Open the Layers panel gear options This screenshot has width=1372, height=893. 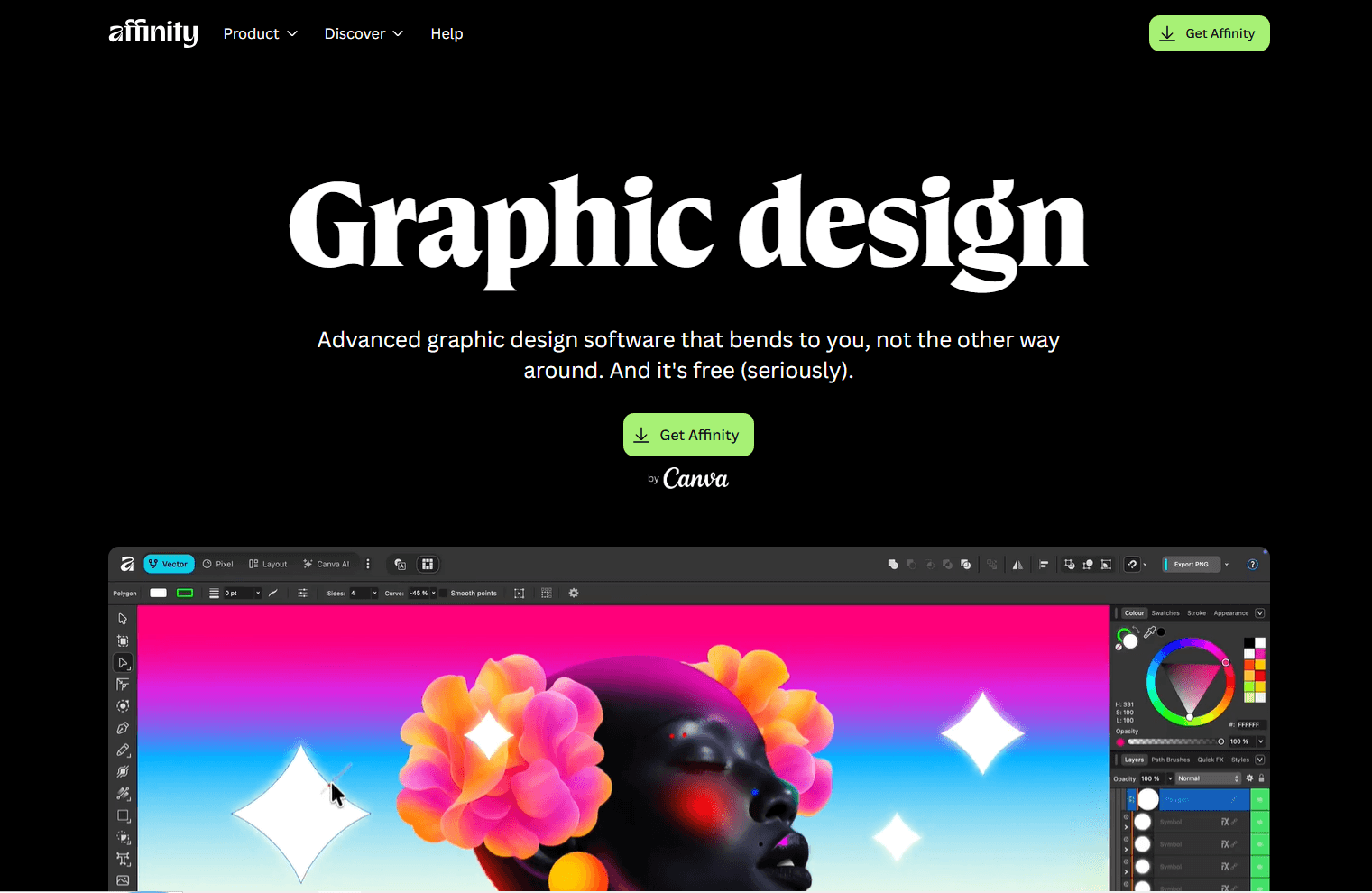[x=1249, y=778]
